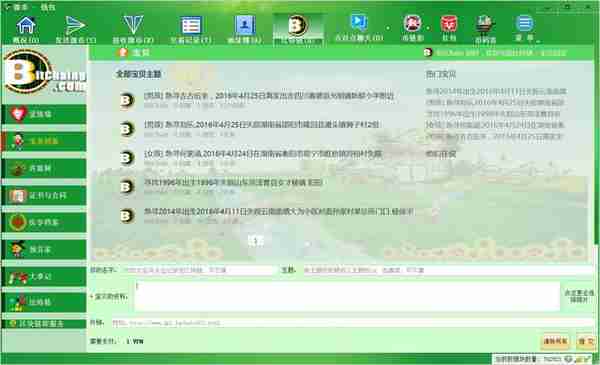Screen dimensions: 600x365
Task: Open the third forum post in the list
Action: [x=262, y=154]
